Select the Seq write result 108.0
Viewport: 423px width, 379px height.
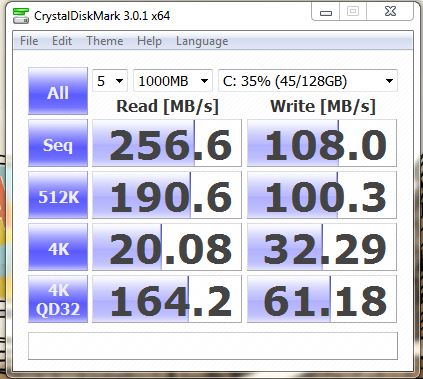322,143
